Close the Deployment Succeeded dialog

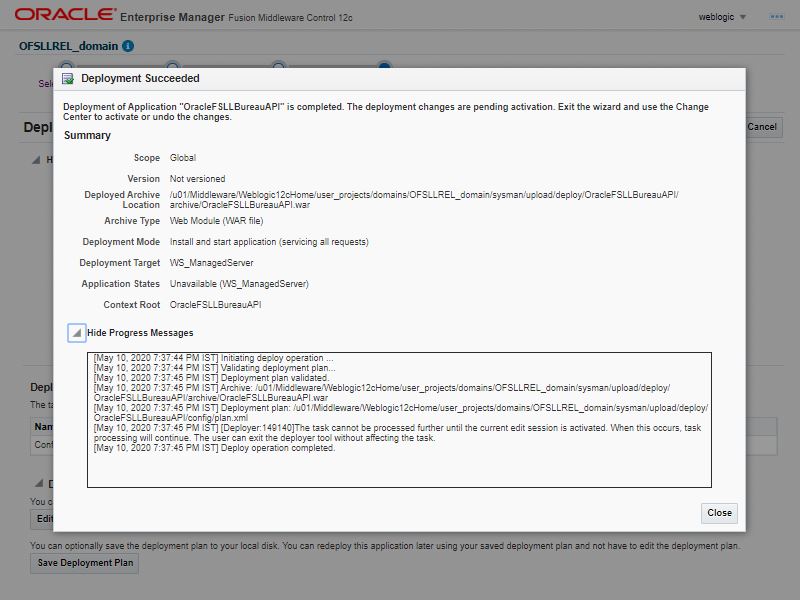(x=719, y=513)
